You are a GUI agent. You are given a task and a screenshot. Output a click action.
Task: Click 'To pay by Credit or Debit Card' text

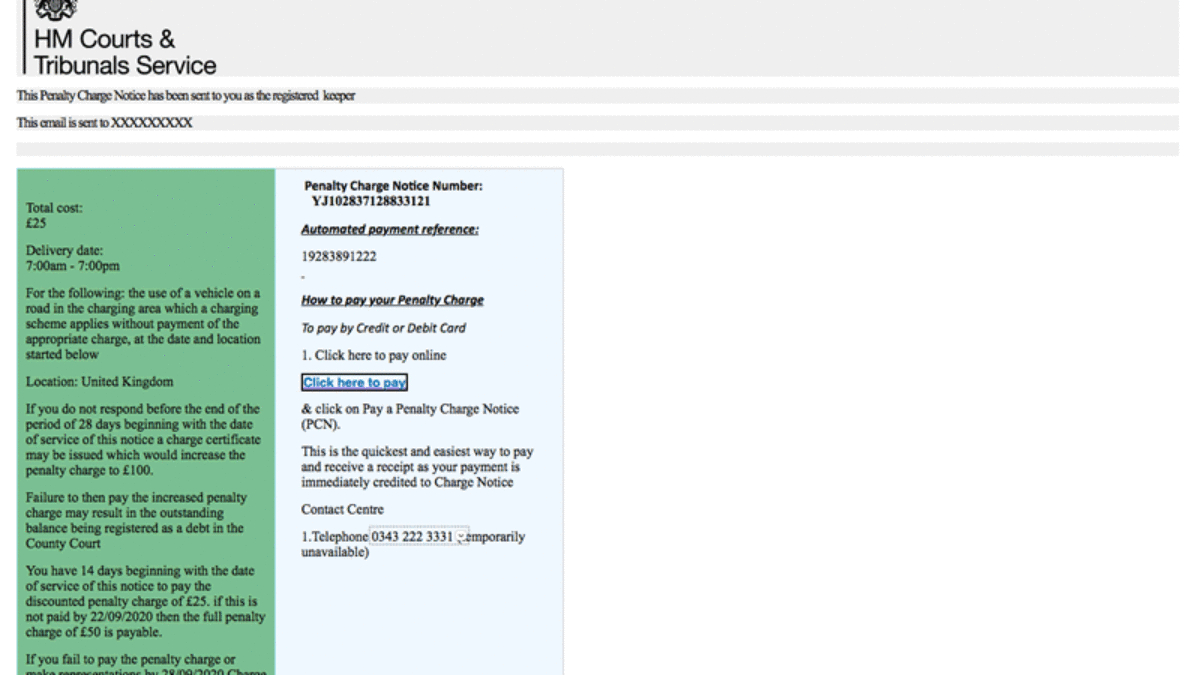(383, 328)
